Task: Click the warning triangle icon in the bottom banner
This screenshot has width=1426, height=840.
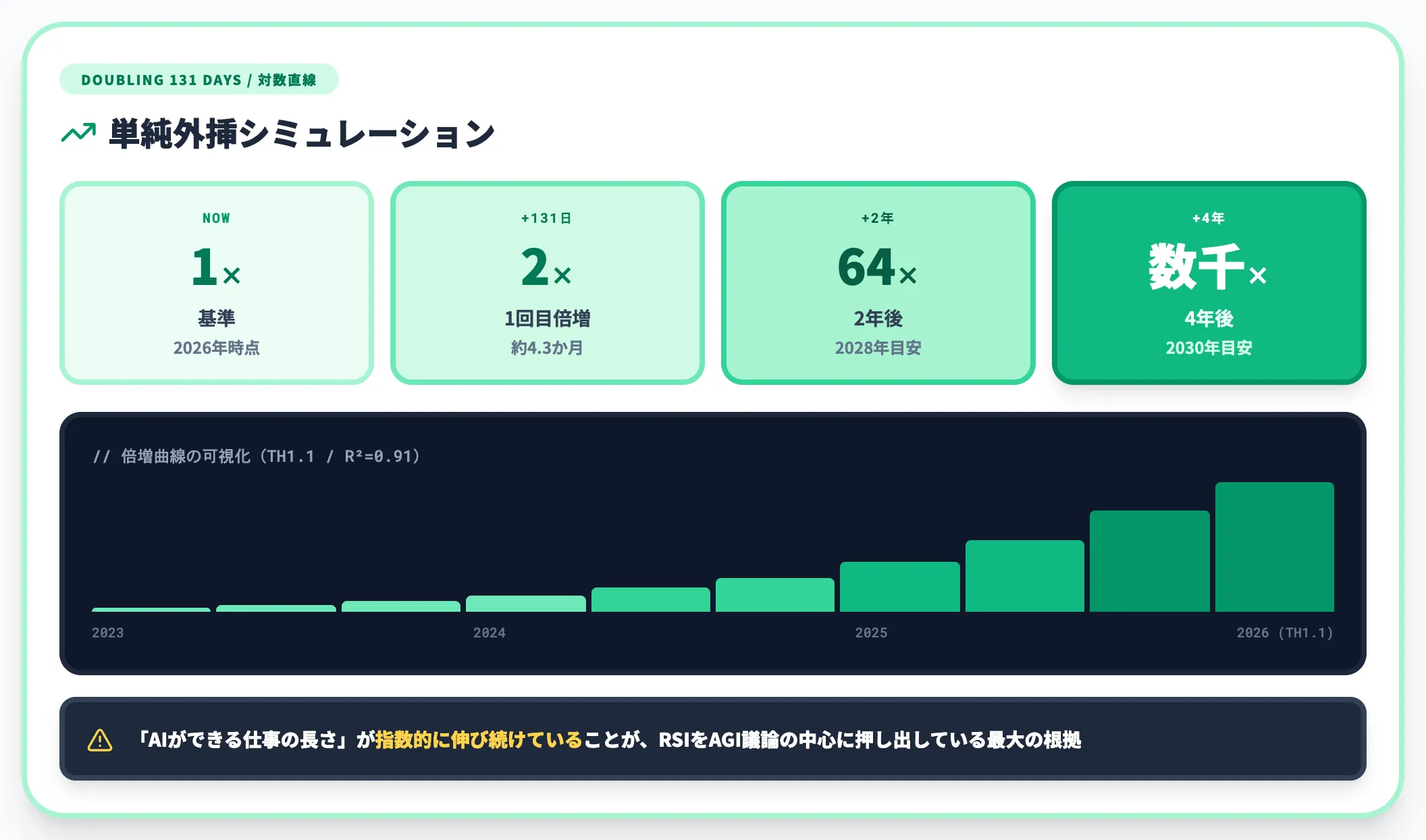Action: click(x=100, y=740)
